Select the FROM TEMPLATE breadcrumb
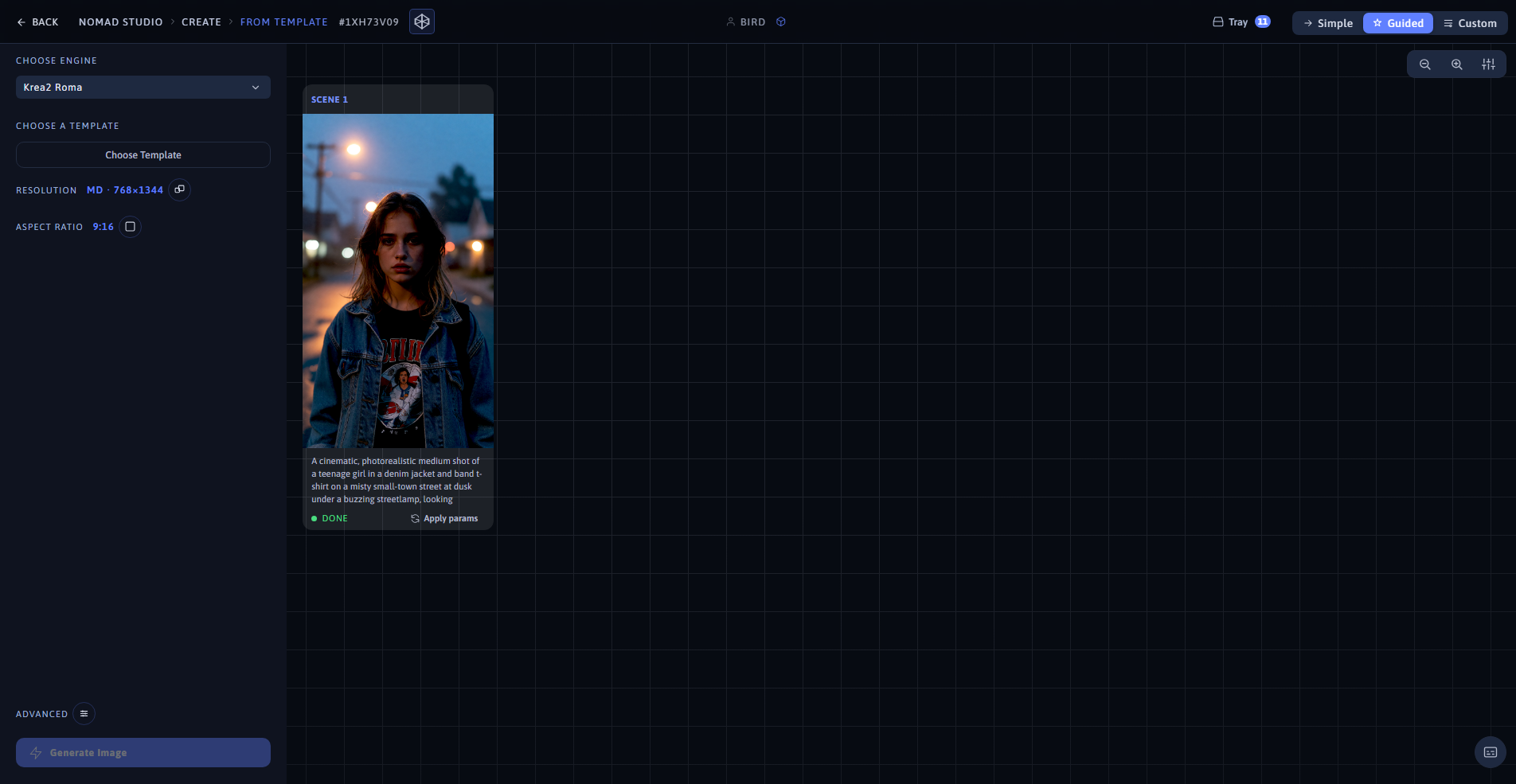The width and height of the screenshot is (1516, 784). (x=284, y=22)
